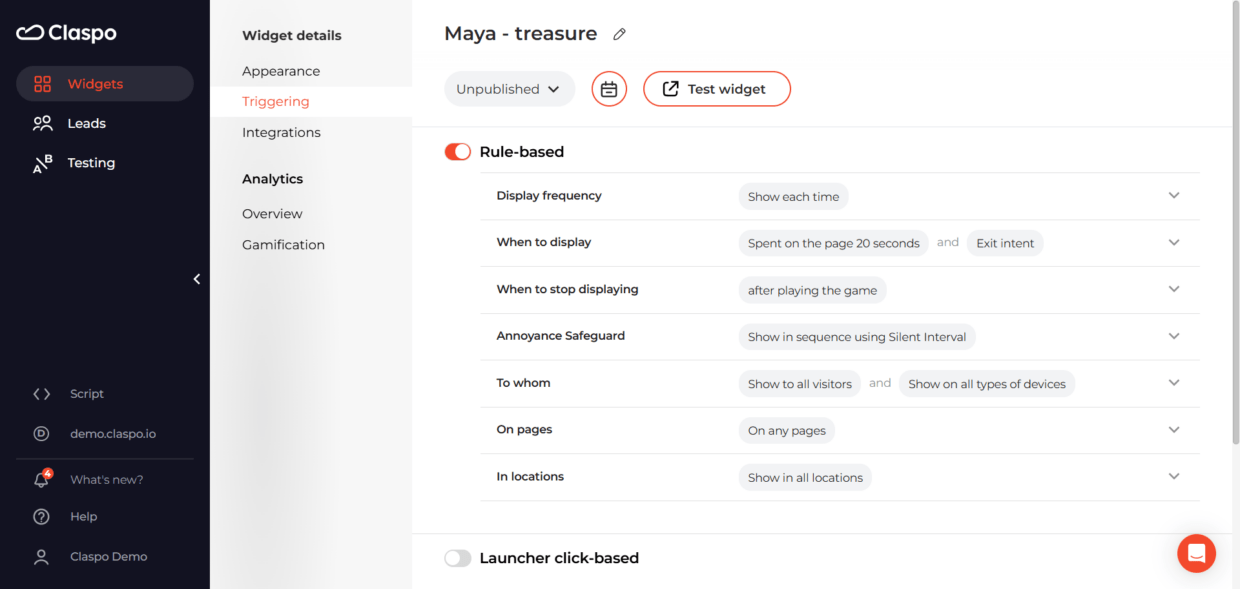Open the Unpublished status dropdown
The image size is (1240, 589).
point(509,89)
